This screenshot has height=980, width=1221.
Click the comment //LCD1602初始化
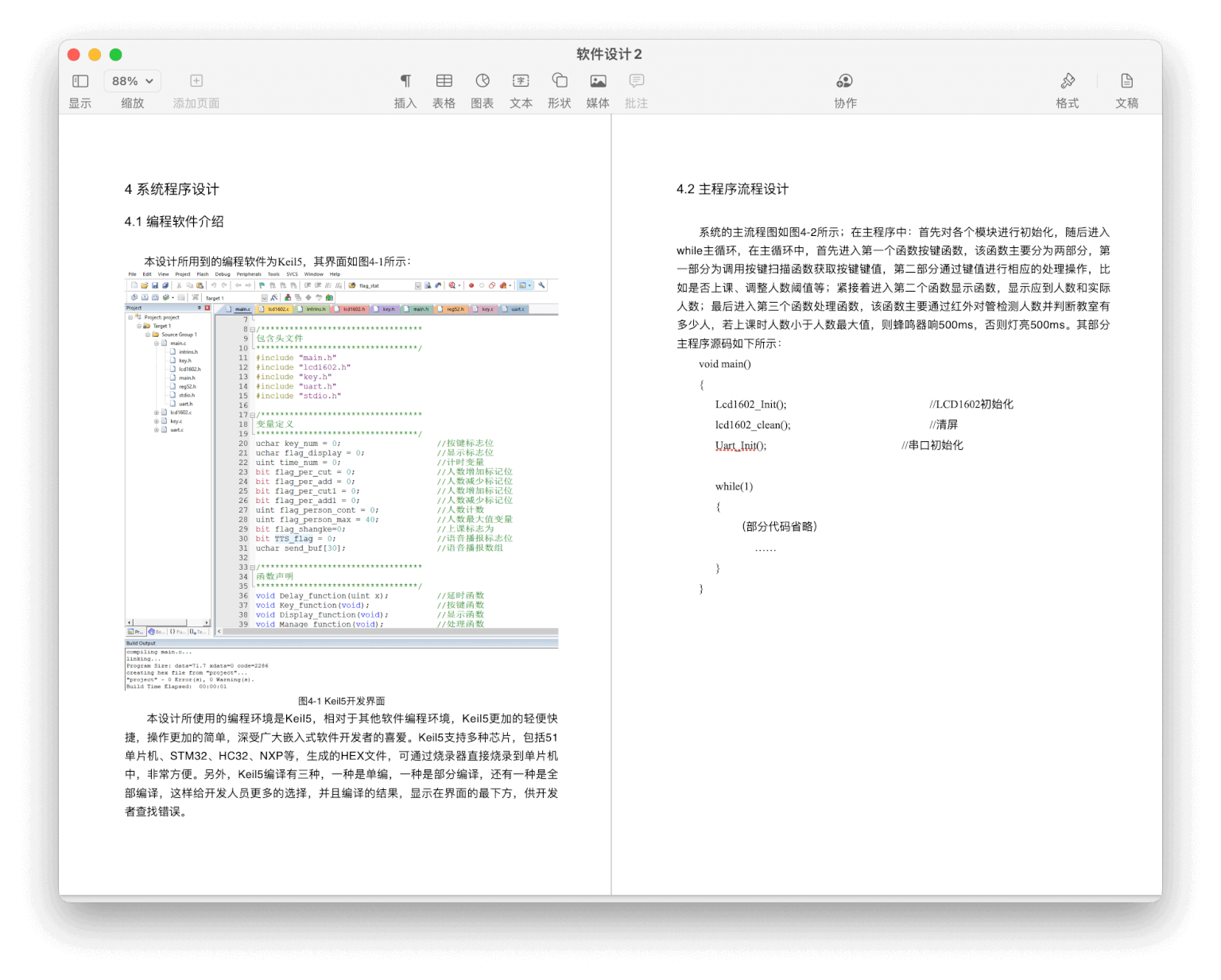pyautogui.click(x=971, y=405)
